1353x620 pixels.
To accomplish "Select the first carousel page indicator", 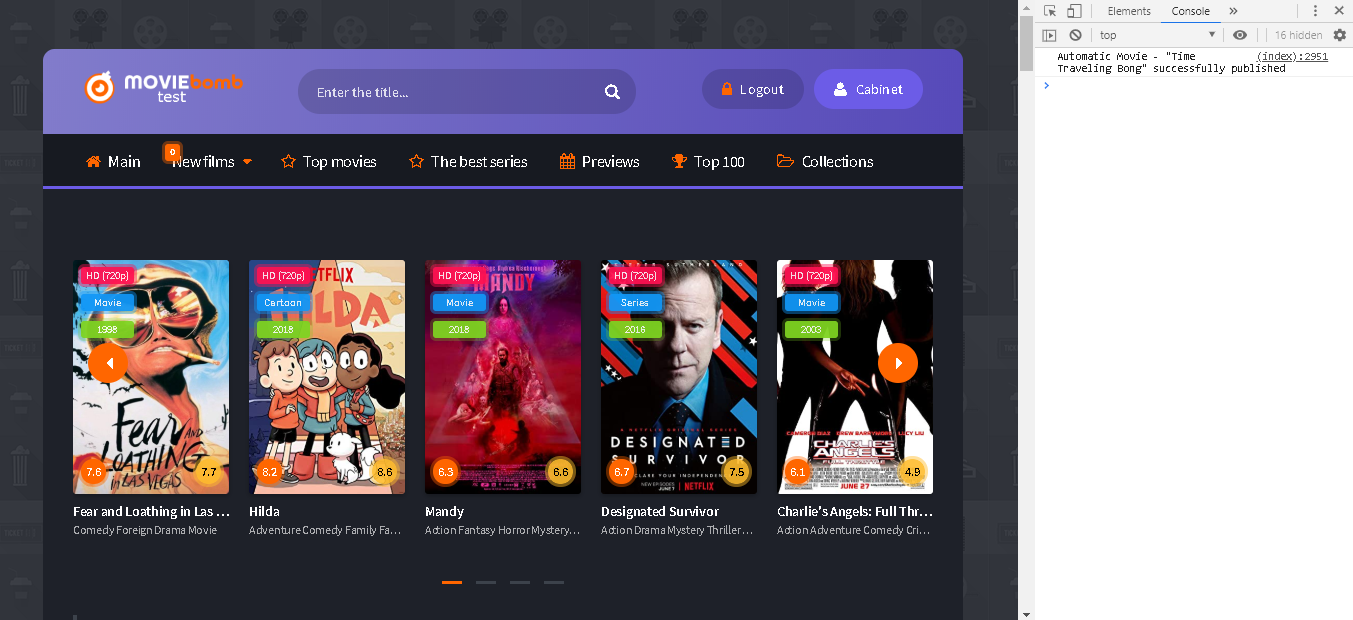I will pyautogui.click(x=452, y=582).
